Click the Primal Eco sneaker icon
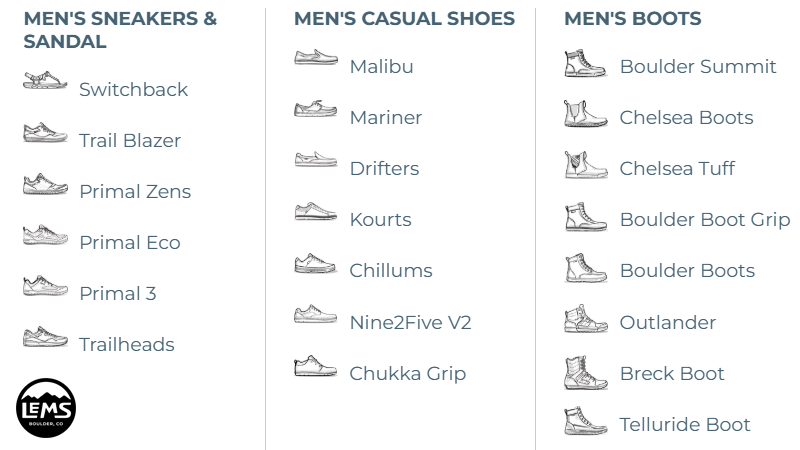Image resolution: width=800 pixels, height=450 pixels. pyautogui.click(x=45, y=235)
